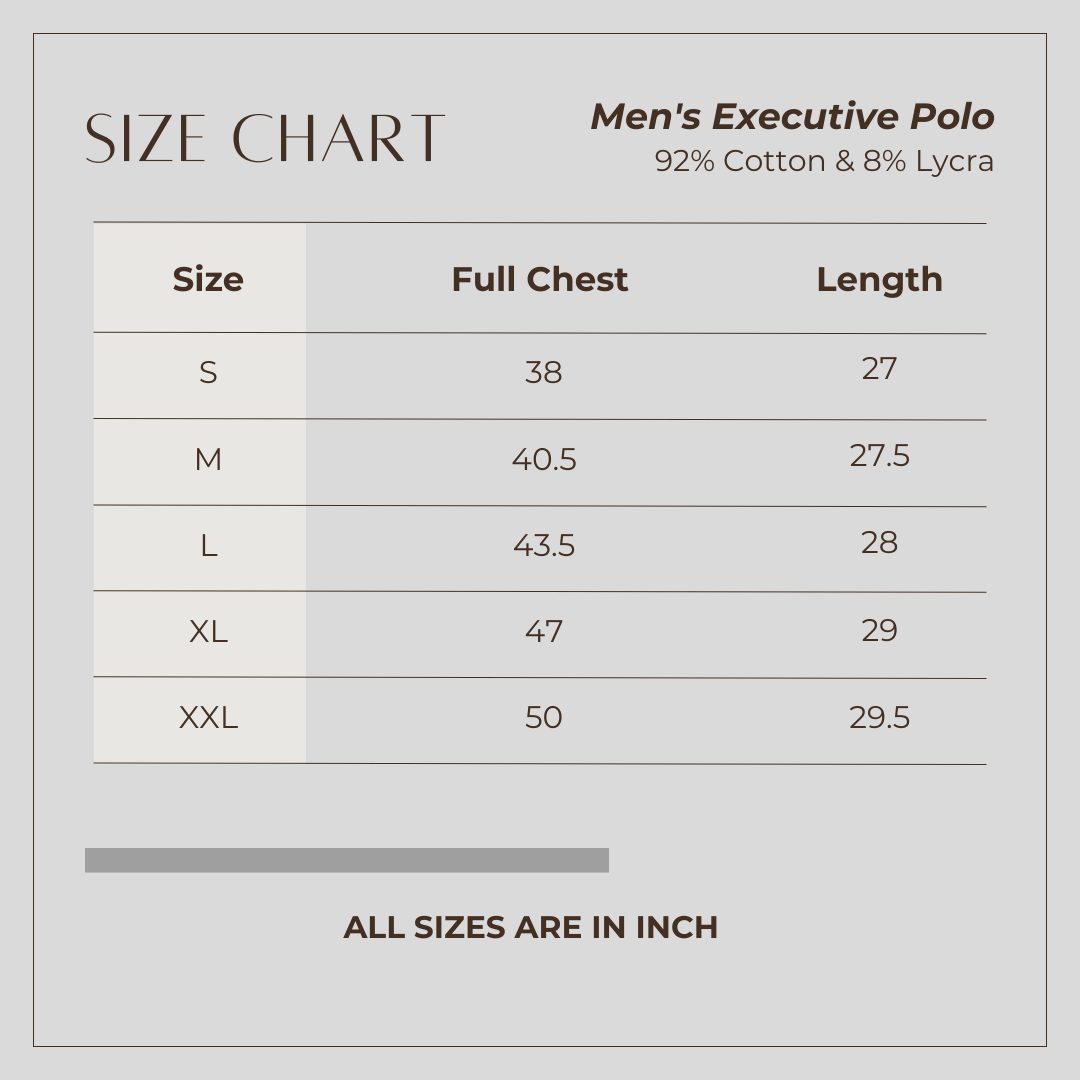
Task: Click the 43.5 full chest value
Action: (x=544, y=546)
